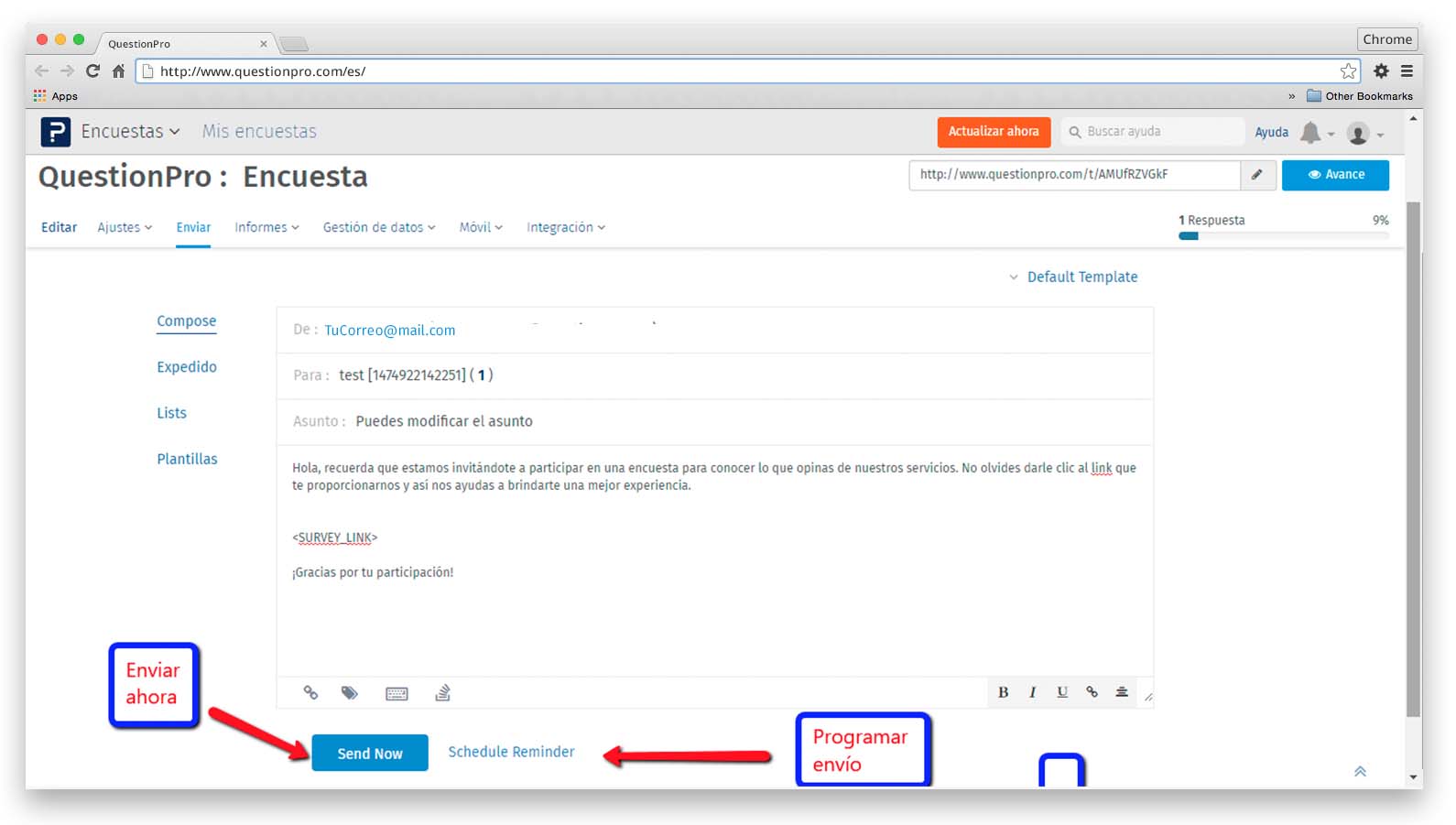The width and height of the screenshot is (1456, 825).
Task: Show hidden bookmarks chevron
Action: tap(1291, 95)
